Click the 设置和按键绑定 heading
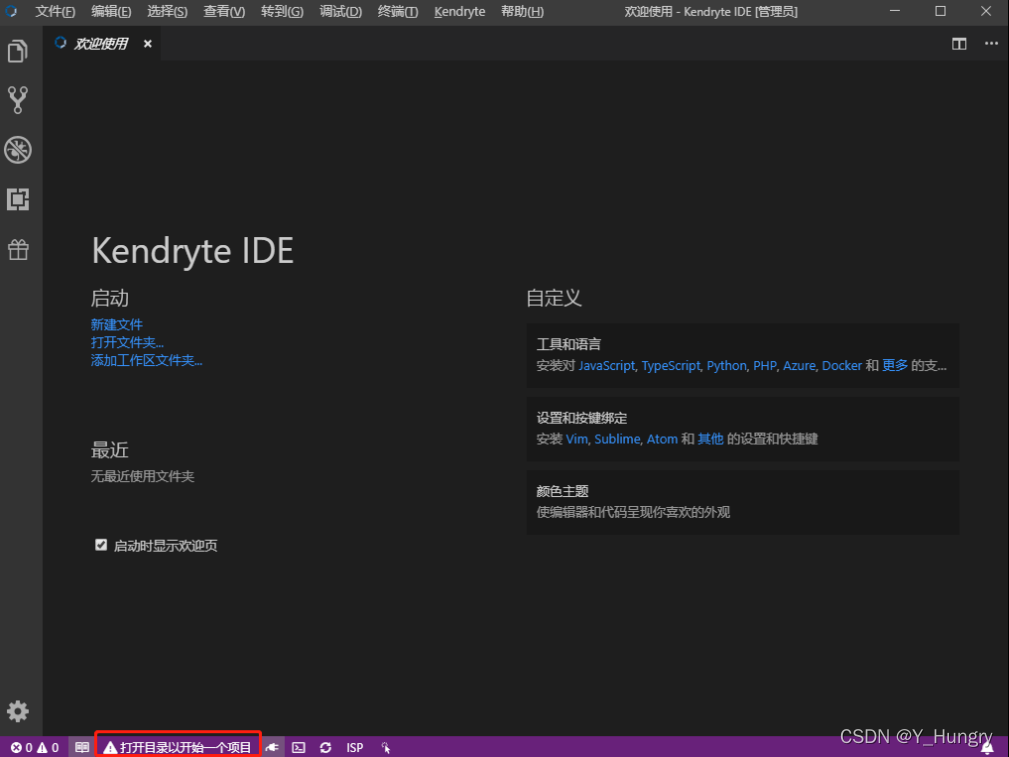 click(x=582, y=418)
